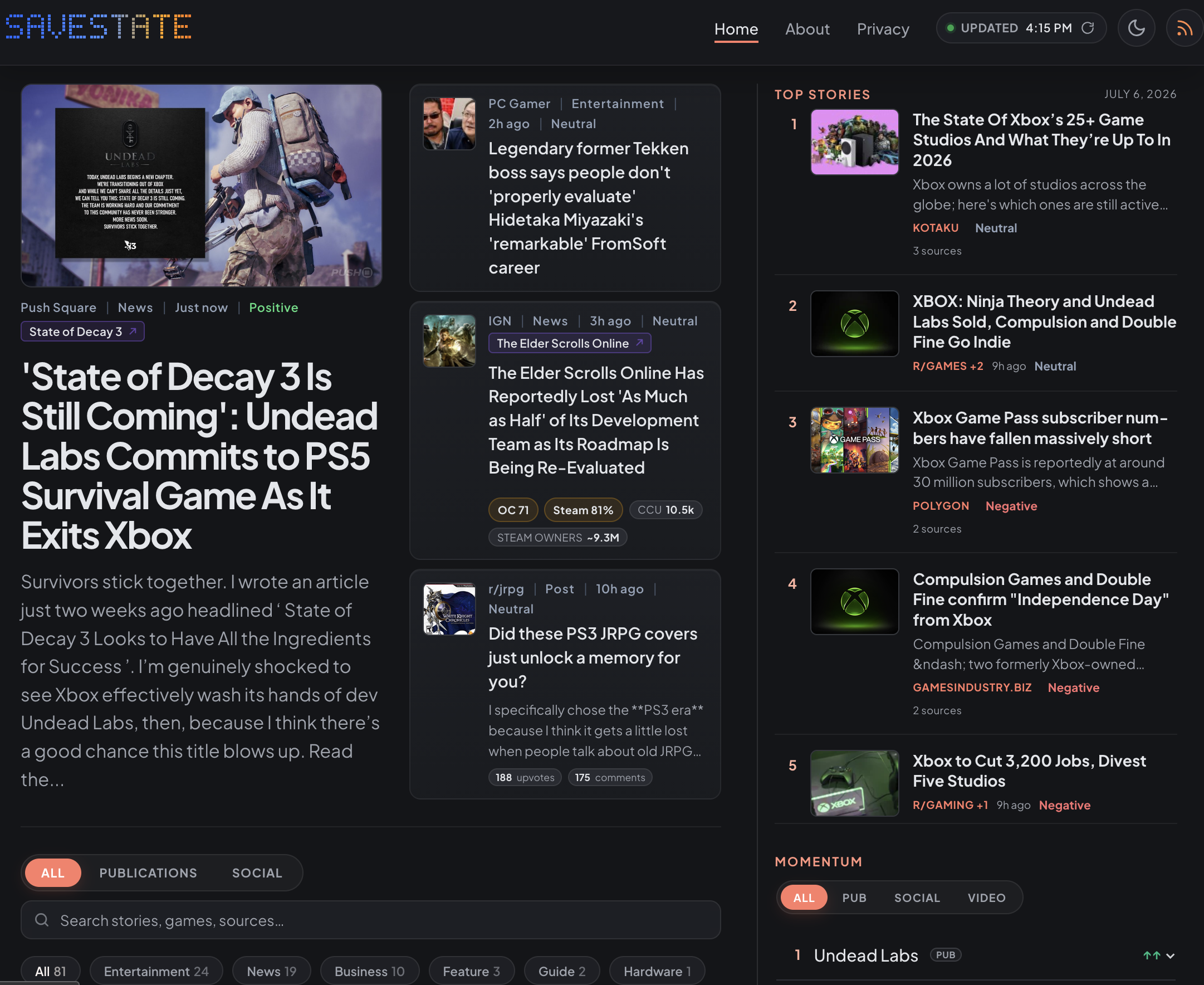Image resolution: width=1204 pixels, height=985 pixels.
Task: Open the PS3 JRPG covers post thumbnail
Action: click(449, 609)
